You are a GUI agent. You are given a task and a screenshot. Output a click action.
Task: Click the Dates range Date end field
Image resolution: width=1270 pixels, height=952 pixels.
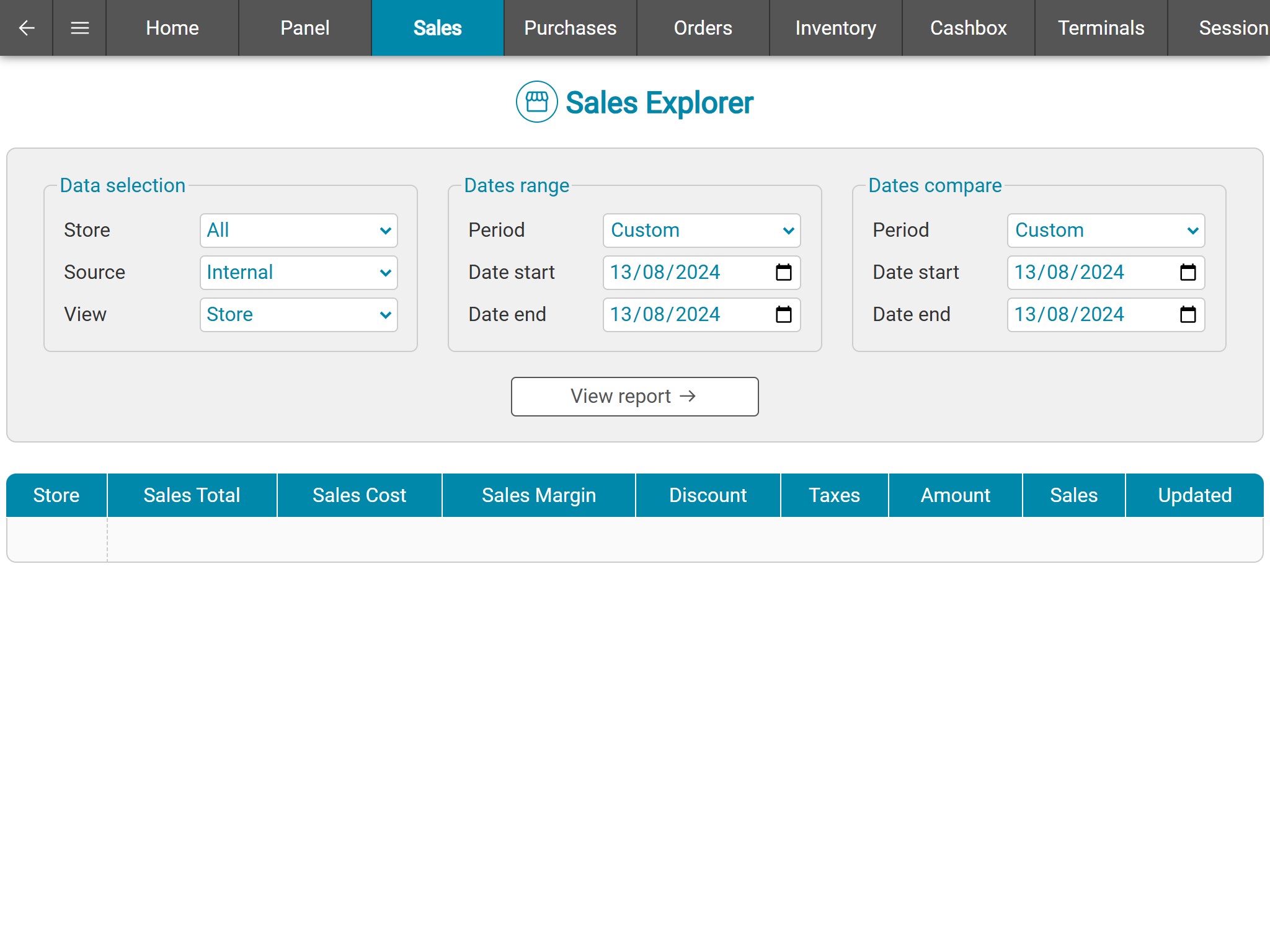pyautogui.click(x=701, y=315)
